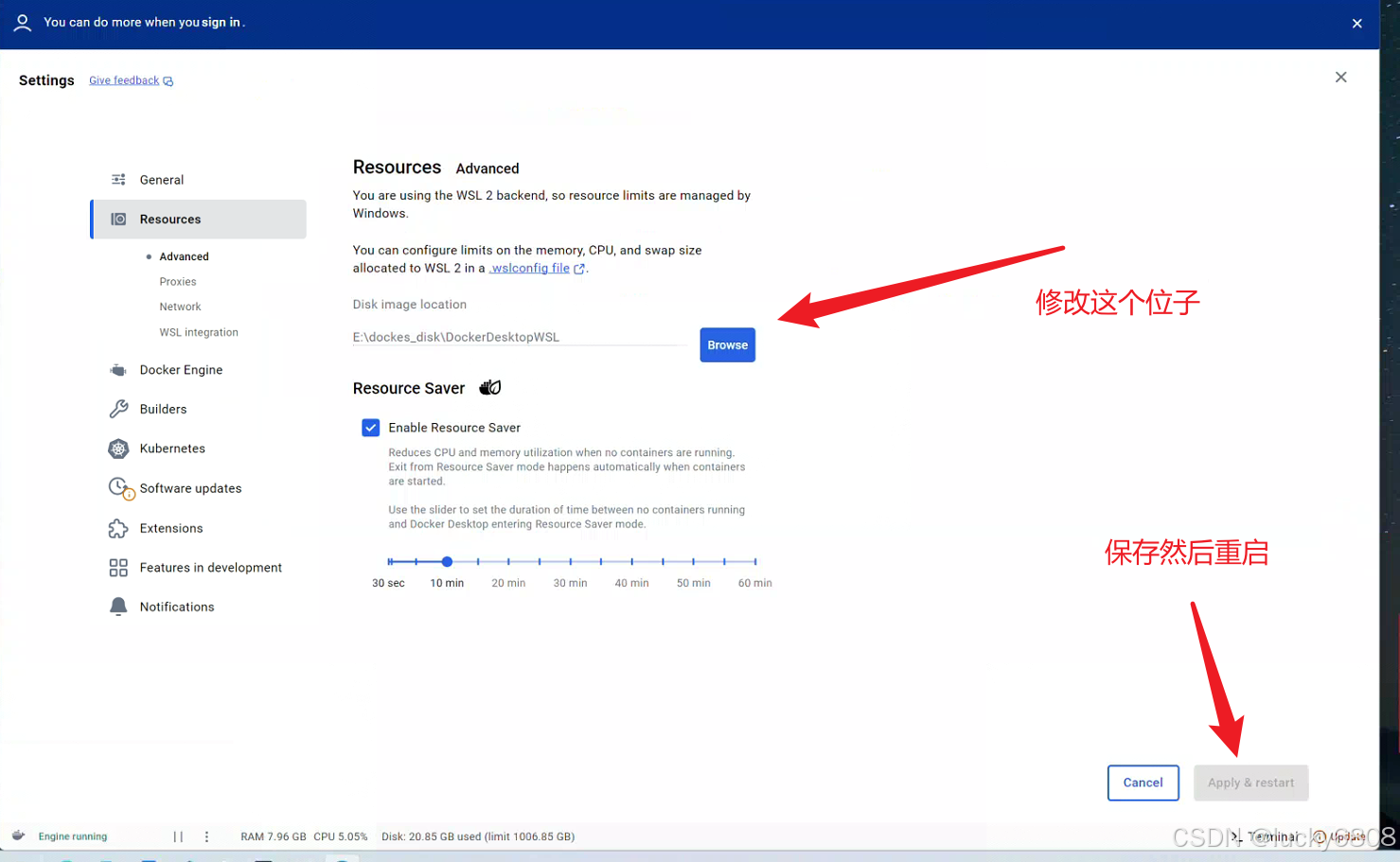Uncheck Enable Resource Saver checkbox
Viewport: 1400px width, 862px height.
[x=371, y=428]
